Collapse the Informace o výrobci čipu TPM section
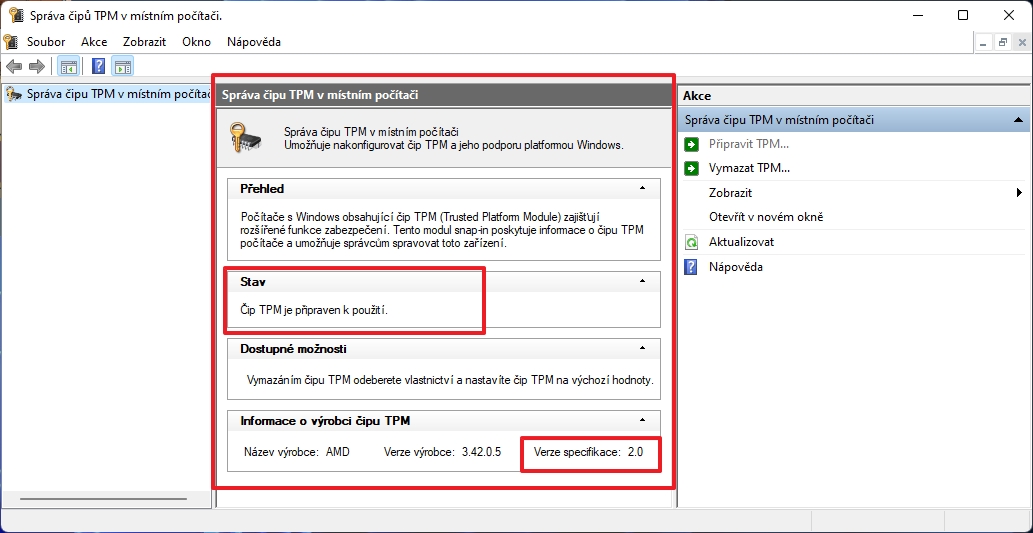Viewport: 1033px width, 533px height. click(x=642, y=420)
